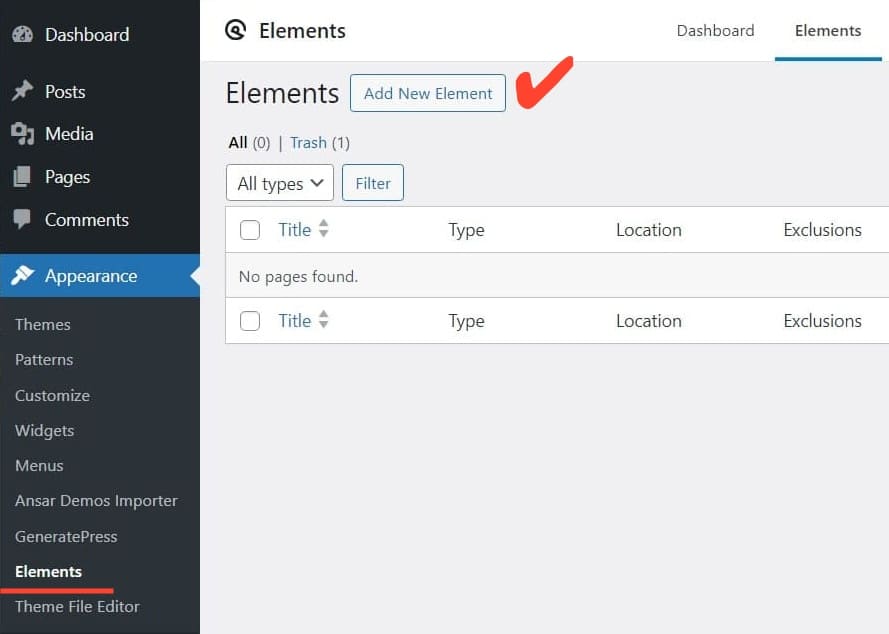Click the Posts pushpin icon

[23, 91]
